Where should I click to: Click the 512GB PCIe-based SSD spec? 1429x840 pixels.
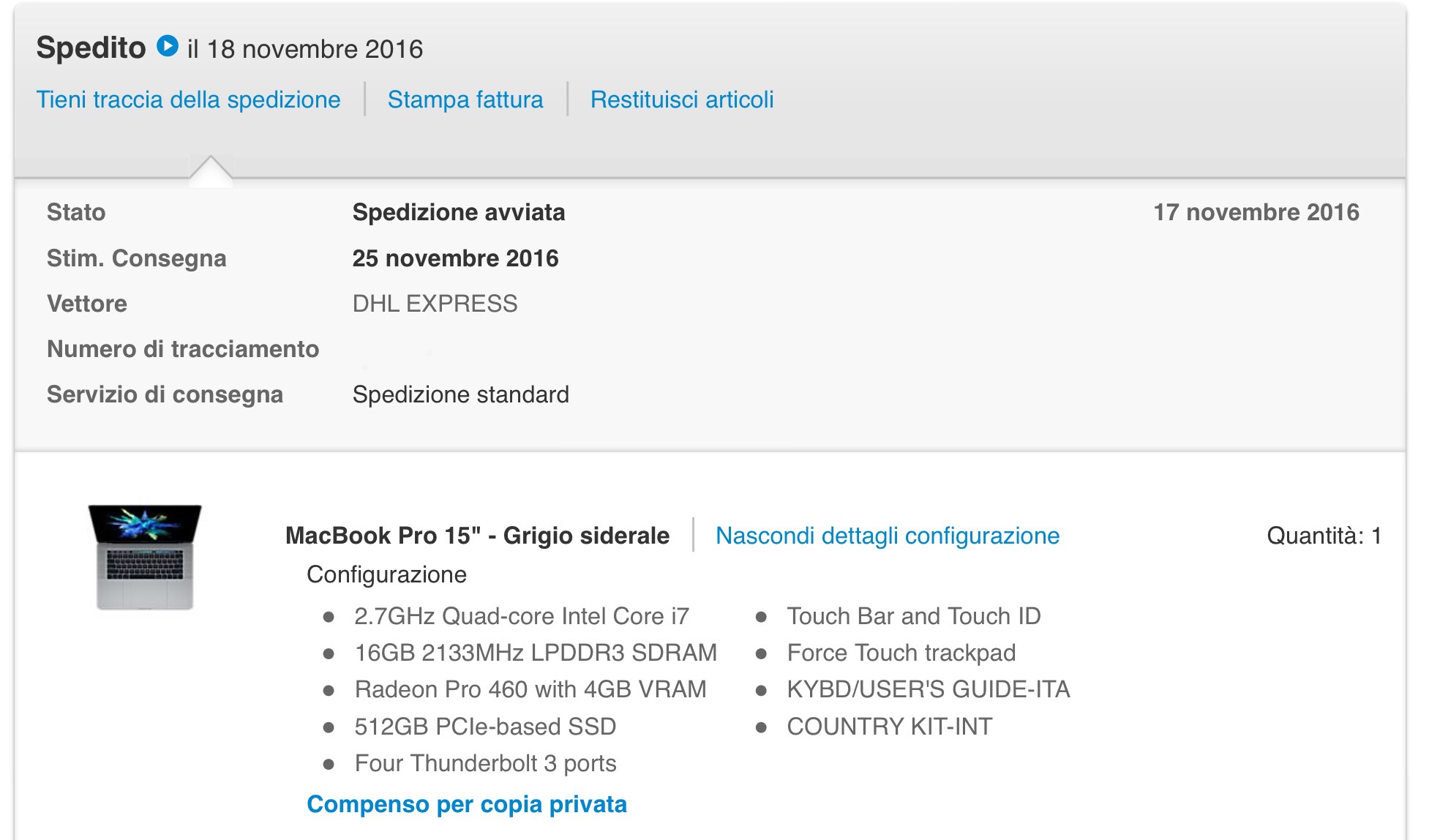tap(485, 727)
